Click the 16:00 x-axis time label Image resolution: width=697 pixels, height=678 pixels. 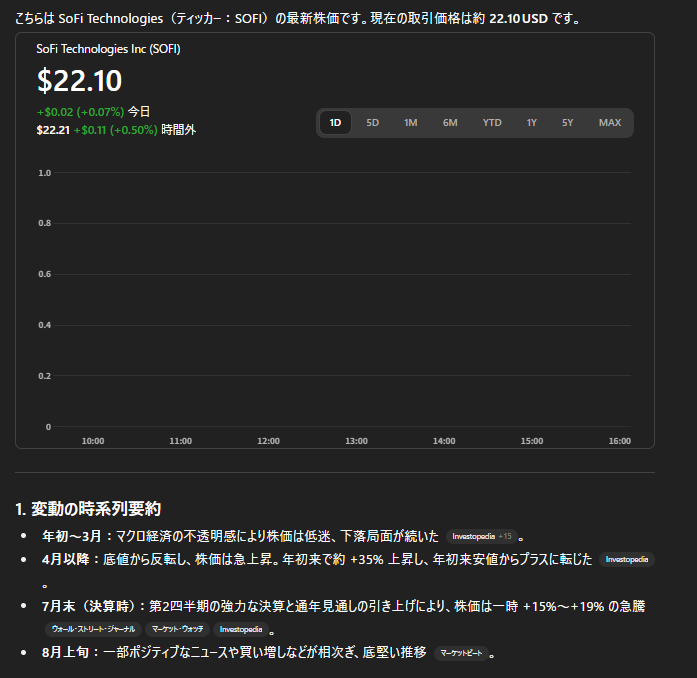click(620, 441)
